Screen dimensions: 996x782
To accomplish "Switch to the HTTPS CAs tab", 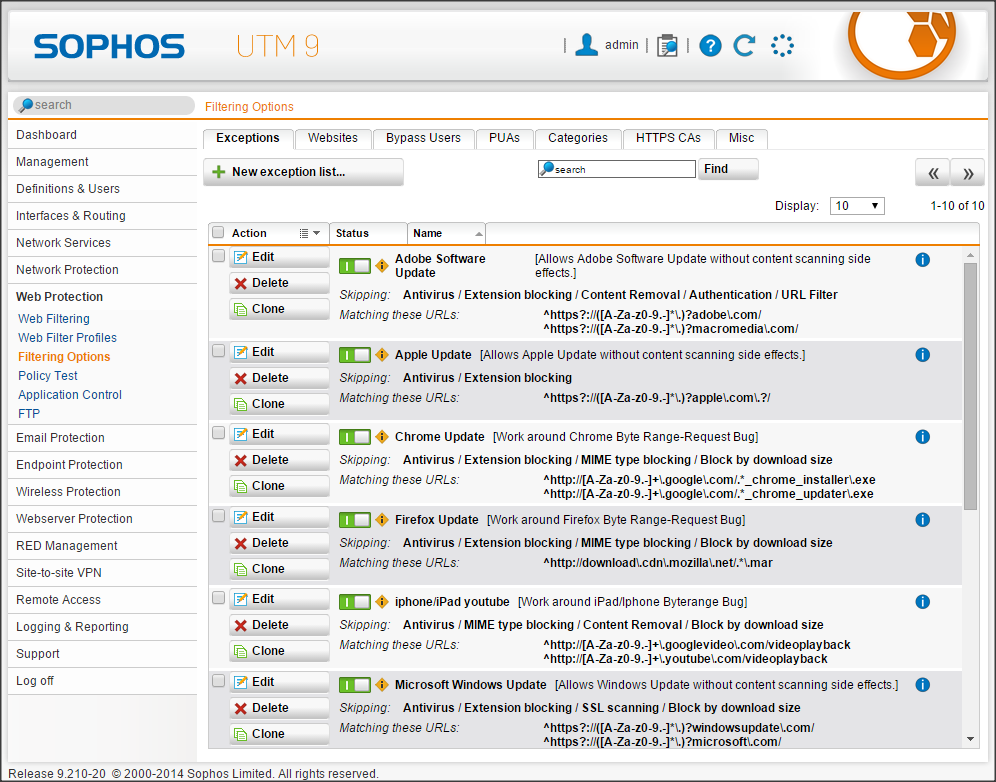I will click(x=668, y=138).
